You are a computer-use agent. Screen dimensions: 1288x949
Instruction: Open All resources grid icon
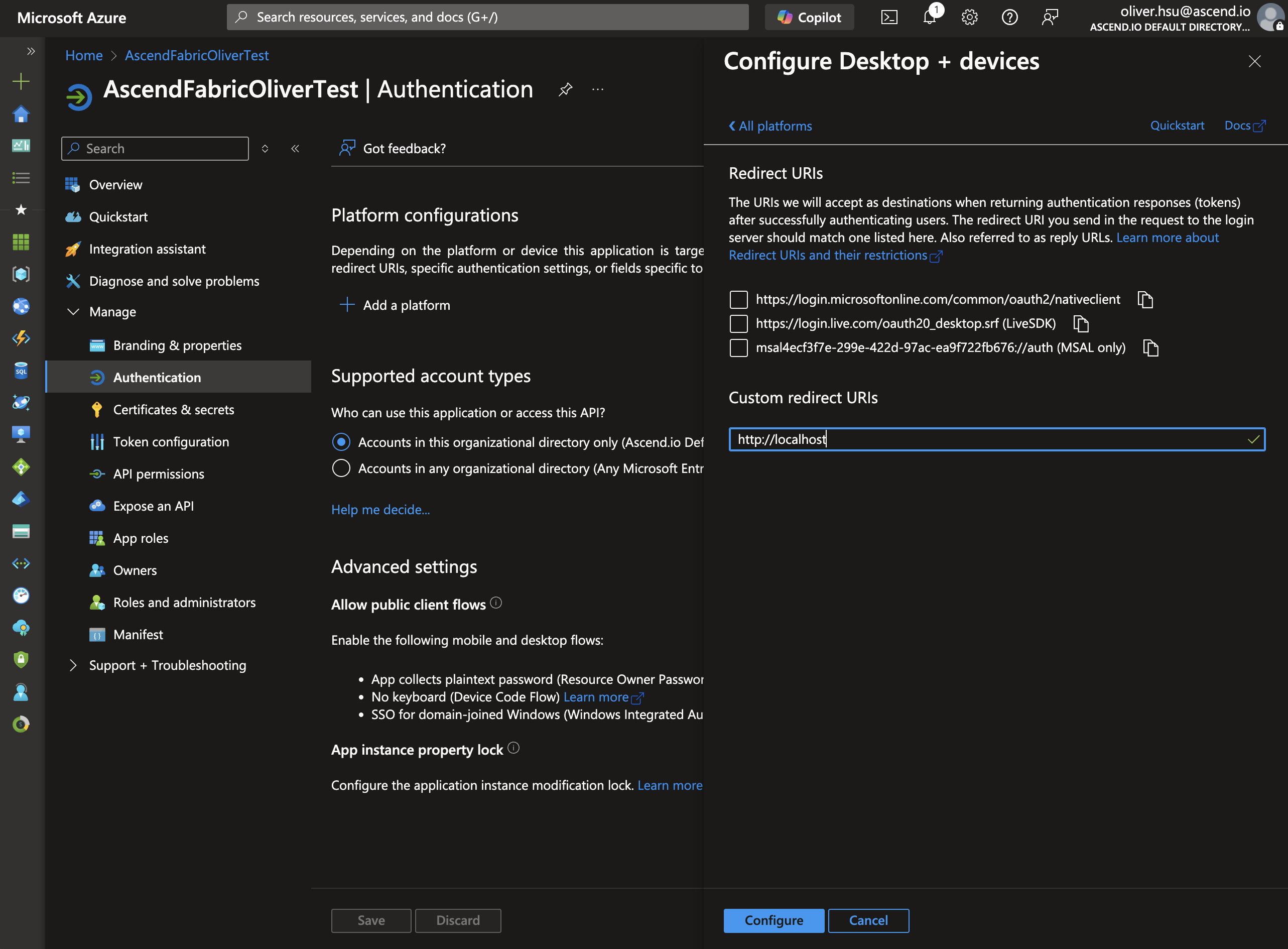click(21, 242)
